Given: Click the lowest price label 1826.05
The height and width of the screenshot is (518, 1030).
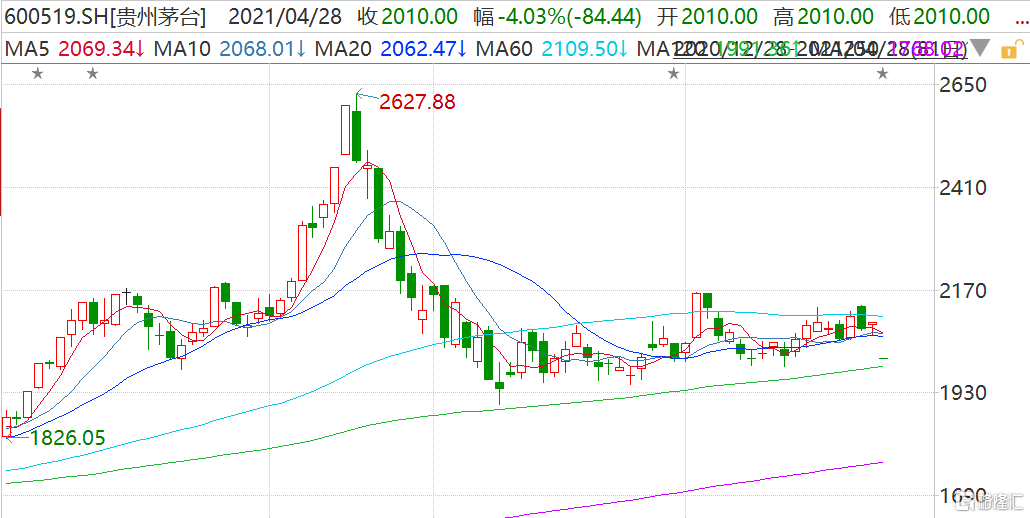Looking at the screenshot, I should 66,438.
